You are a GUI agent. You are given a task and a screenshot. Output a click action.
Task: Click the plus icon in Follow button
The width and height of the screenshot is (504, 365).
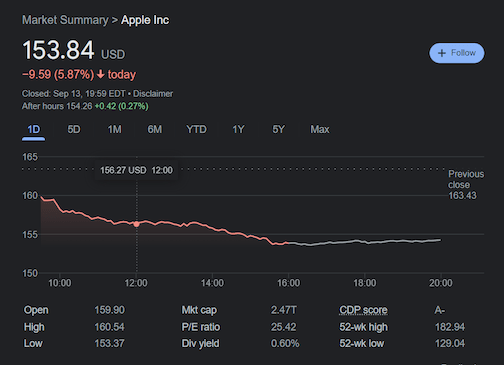(x=442, y=53)
